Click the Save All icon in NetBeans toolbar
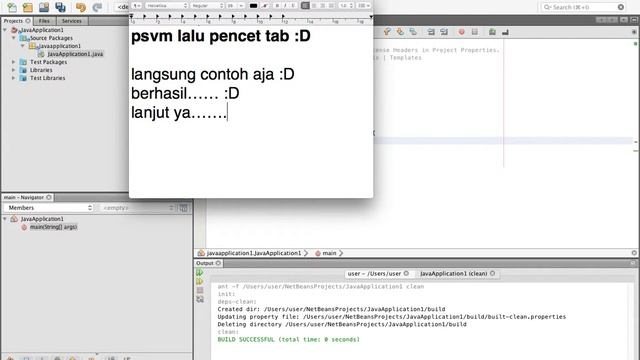The width and height of the screenshot is (640, 360). [60, 7]
